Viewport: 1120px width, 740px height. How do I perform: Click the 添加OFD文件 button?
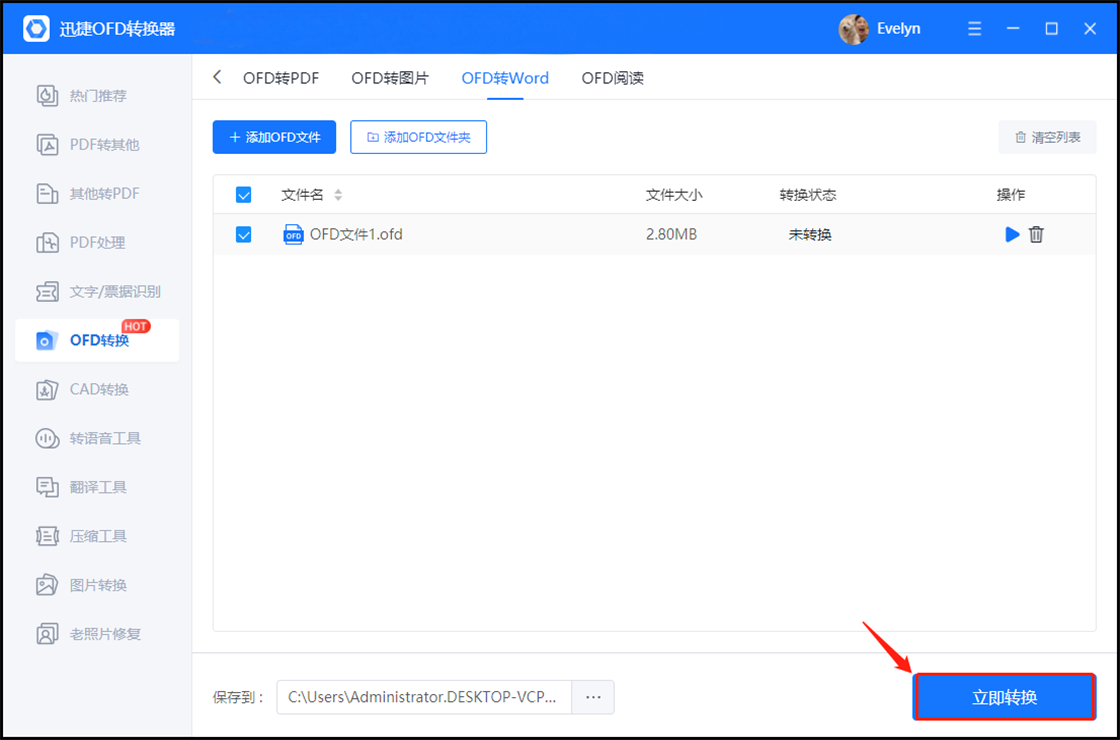pyautogui.click(x=274, y=137)
